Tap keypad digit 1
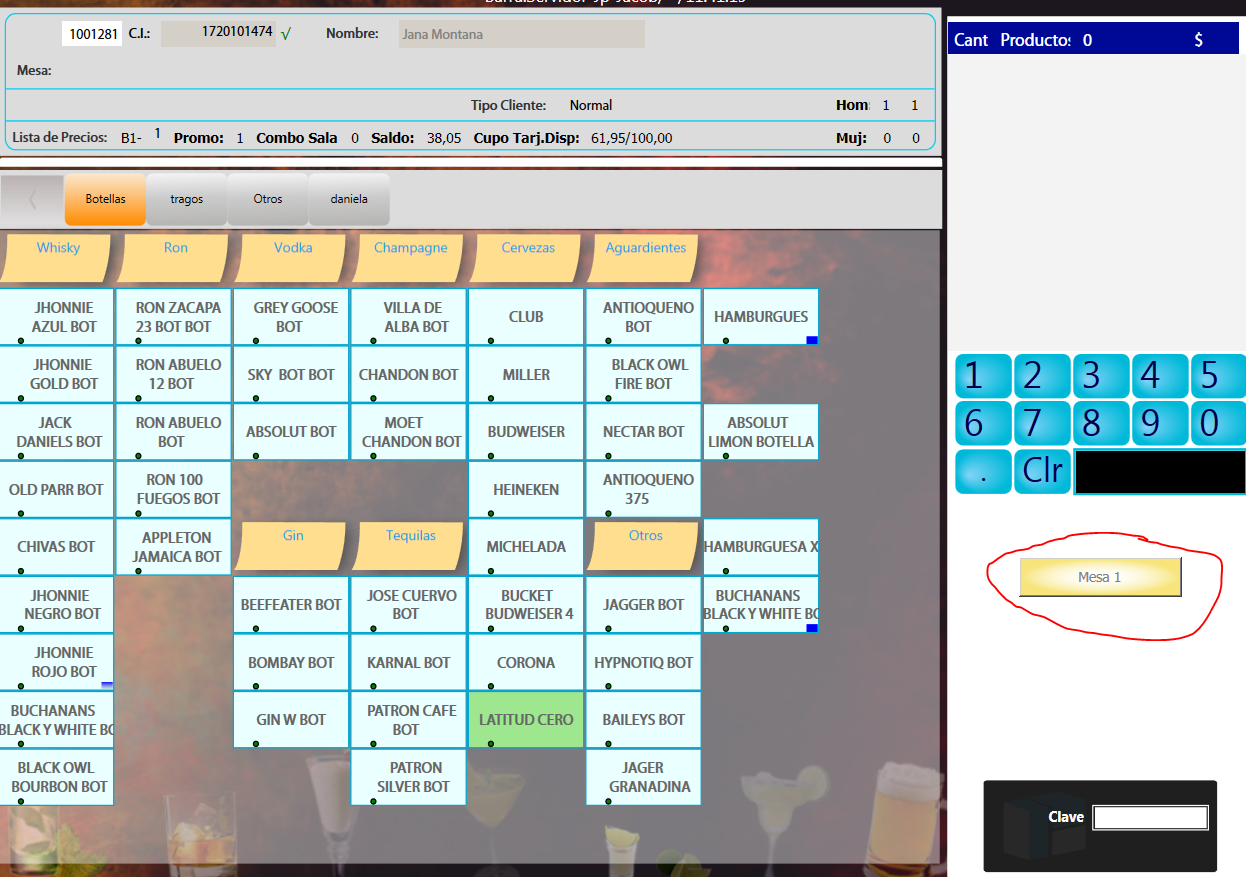Screen dimensions: 1246x877 tap(983, 376)
